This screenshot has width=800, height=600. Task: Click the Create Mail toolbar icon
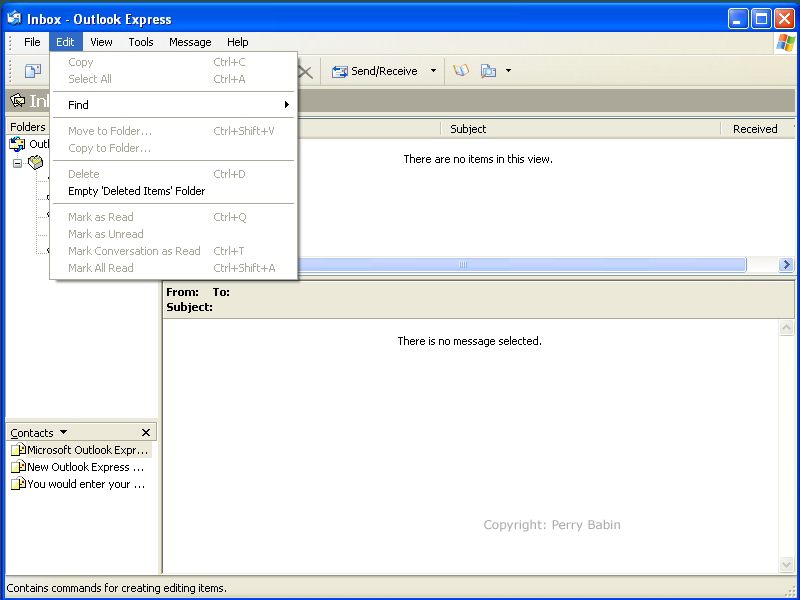[32, 71]
